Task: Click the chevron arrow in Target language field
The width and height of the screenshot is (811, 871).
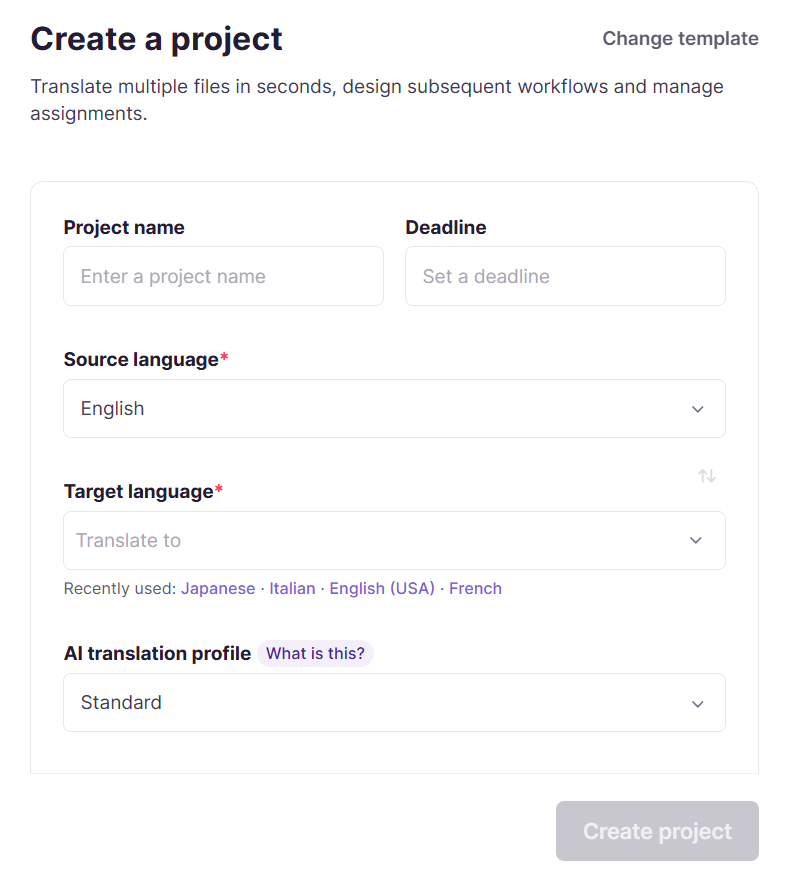Action: 695,540
